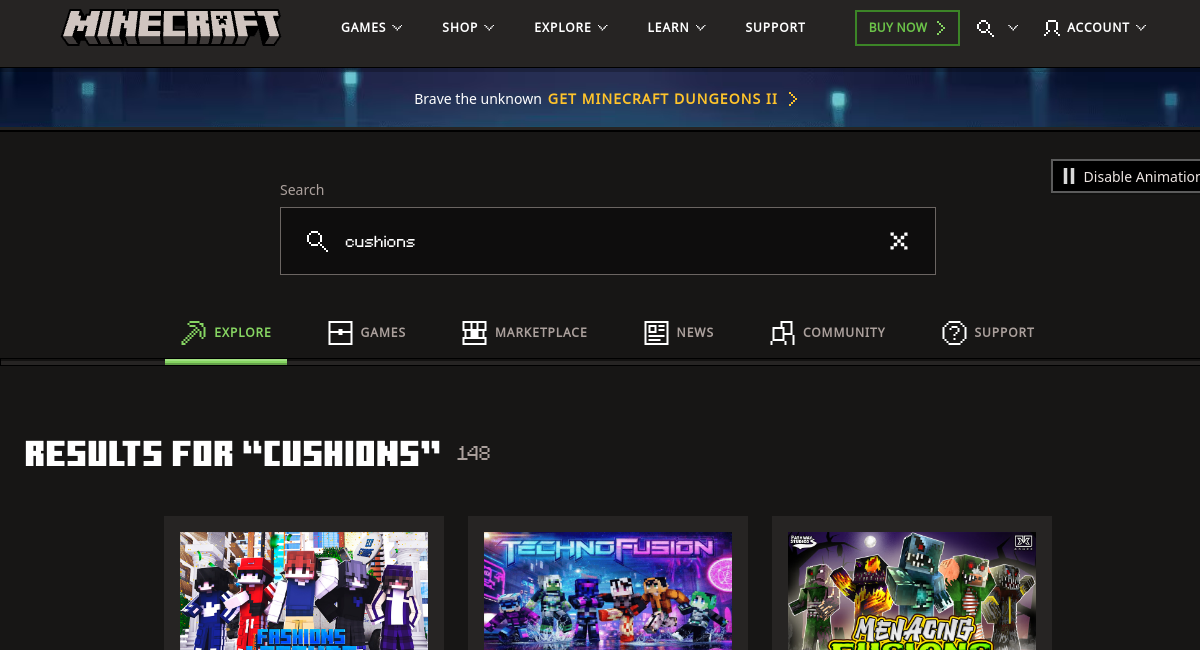Viewport: 1200px width, 650px height.
Task: Click the Results for "Cushions" heading
Action: [x=232, y=454]
